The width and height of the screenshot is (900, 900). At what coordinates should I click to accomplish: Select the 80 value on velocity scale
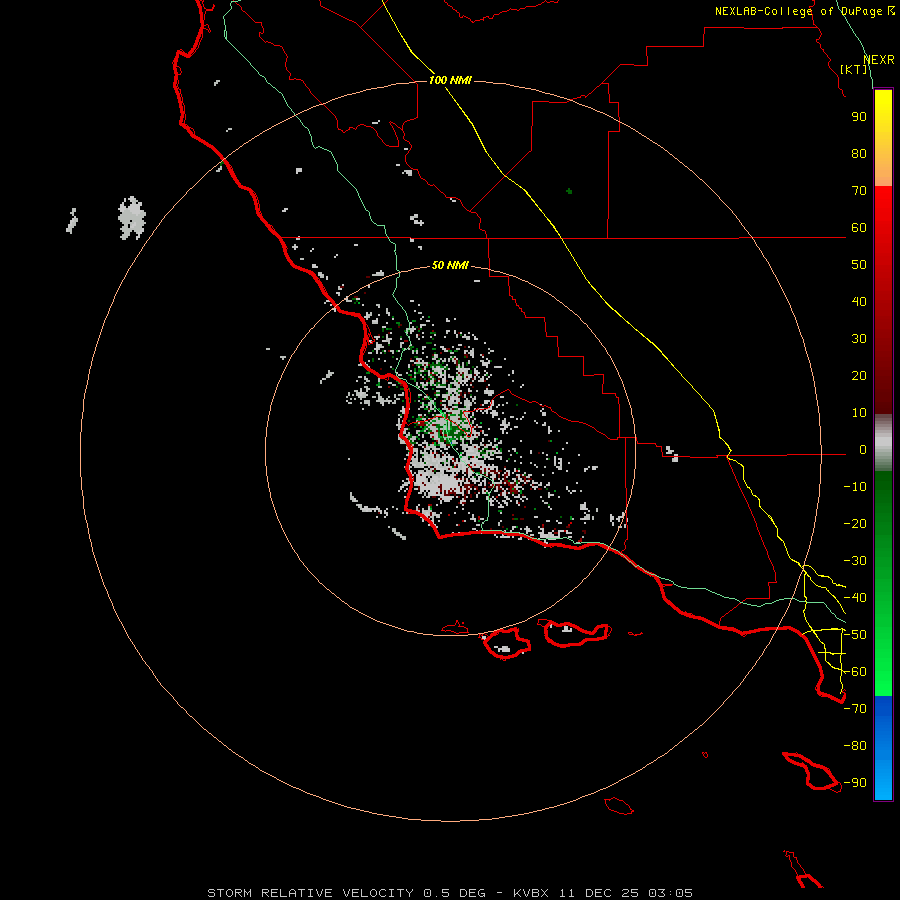[x=859, y=154]
